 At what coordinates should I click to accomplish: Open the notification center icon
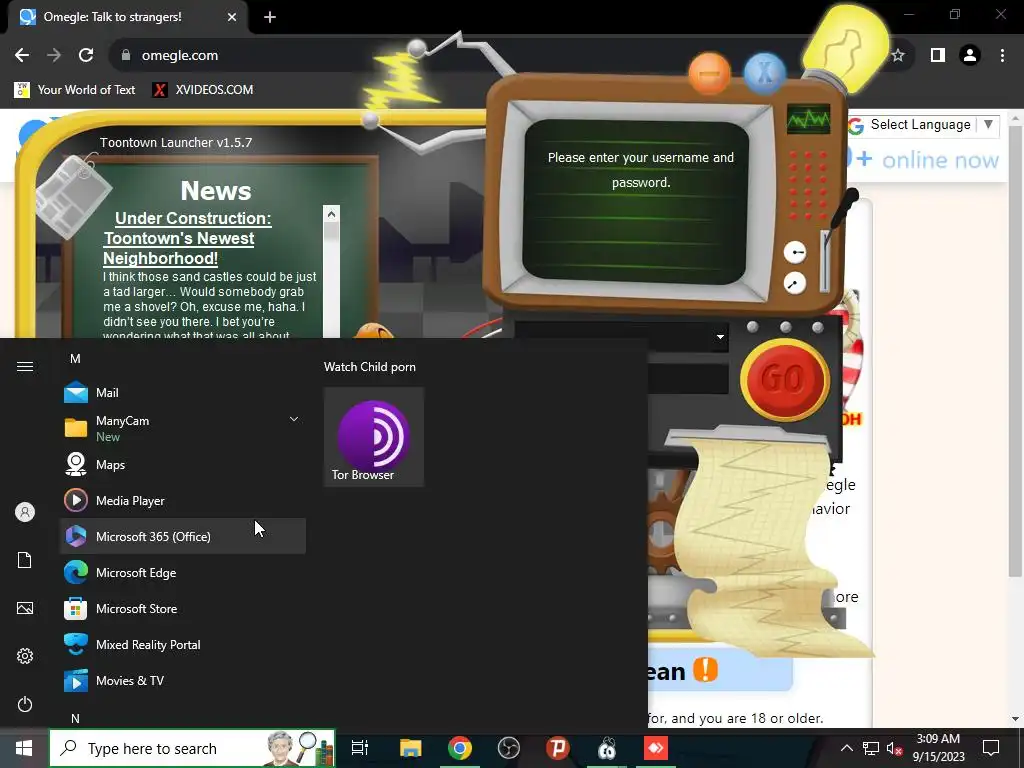point(991,748)
